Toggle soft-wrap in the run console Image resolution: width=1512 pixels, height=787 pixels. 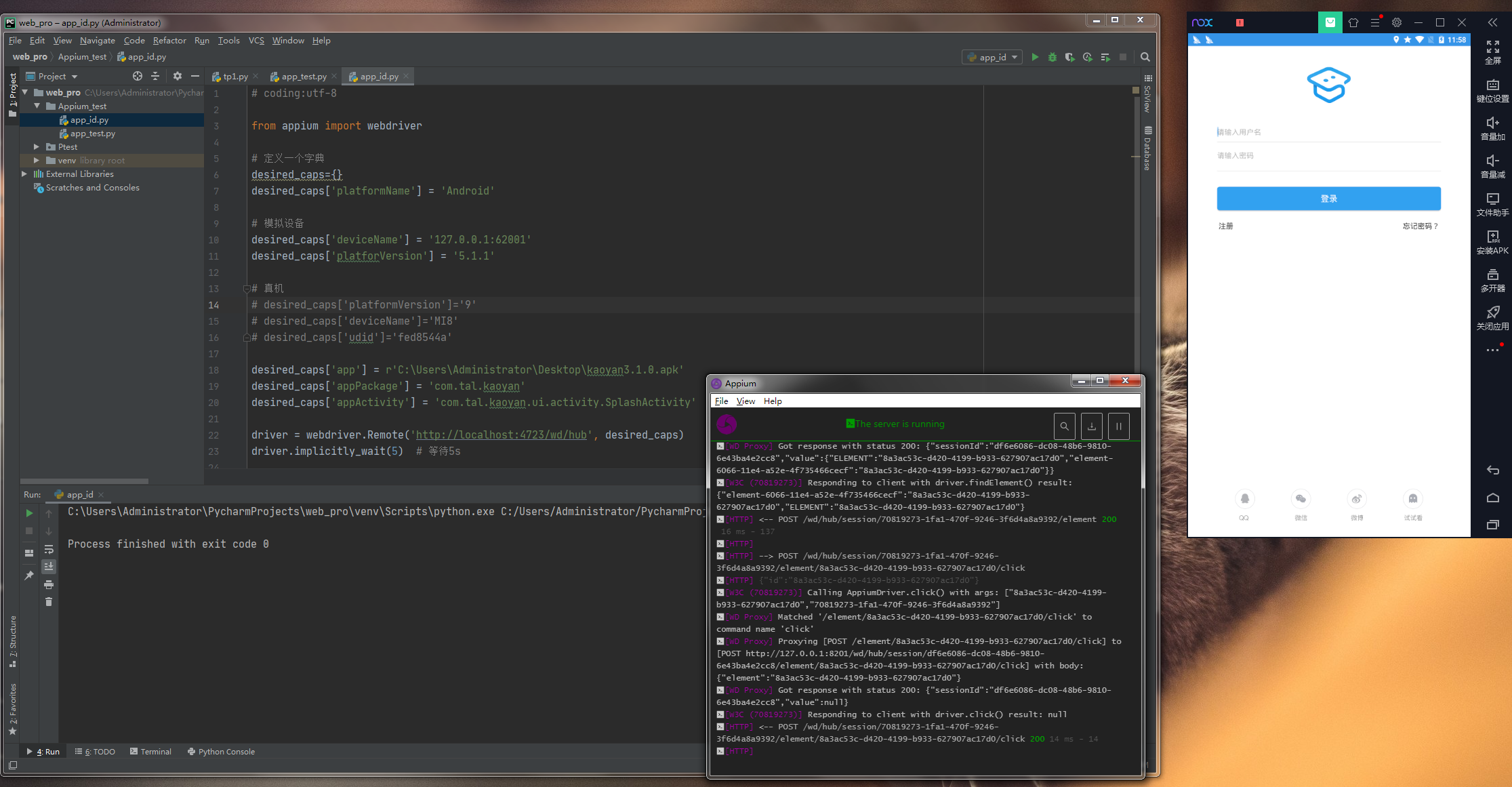49,549
